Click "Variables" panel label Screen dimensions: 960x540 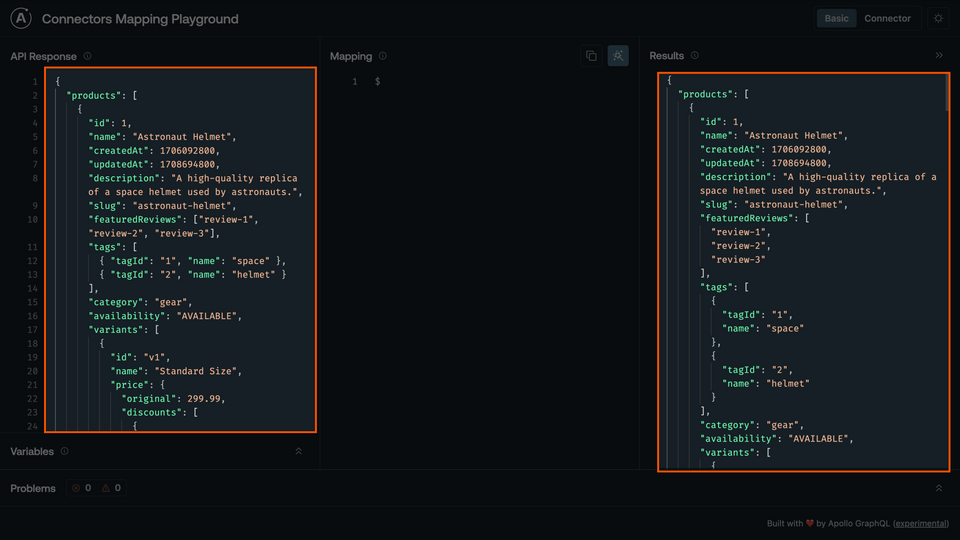(x=32, y=451)
